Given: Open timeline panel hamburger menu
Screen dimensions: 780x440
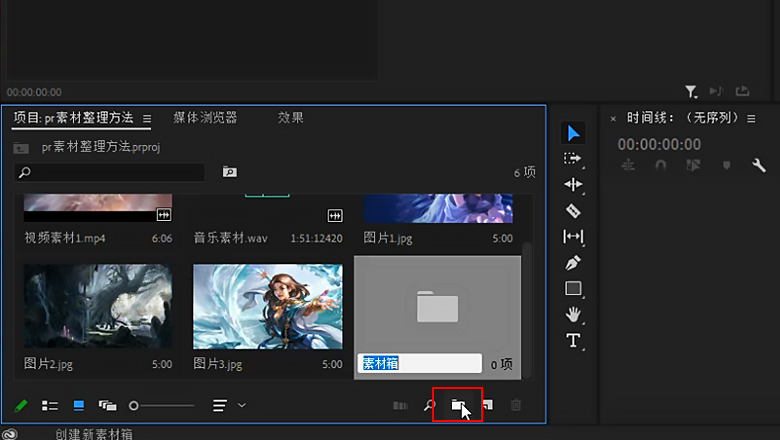Looking at the screenshot, I should pos(751,118).
